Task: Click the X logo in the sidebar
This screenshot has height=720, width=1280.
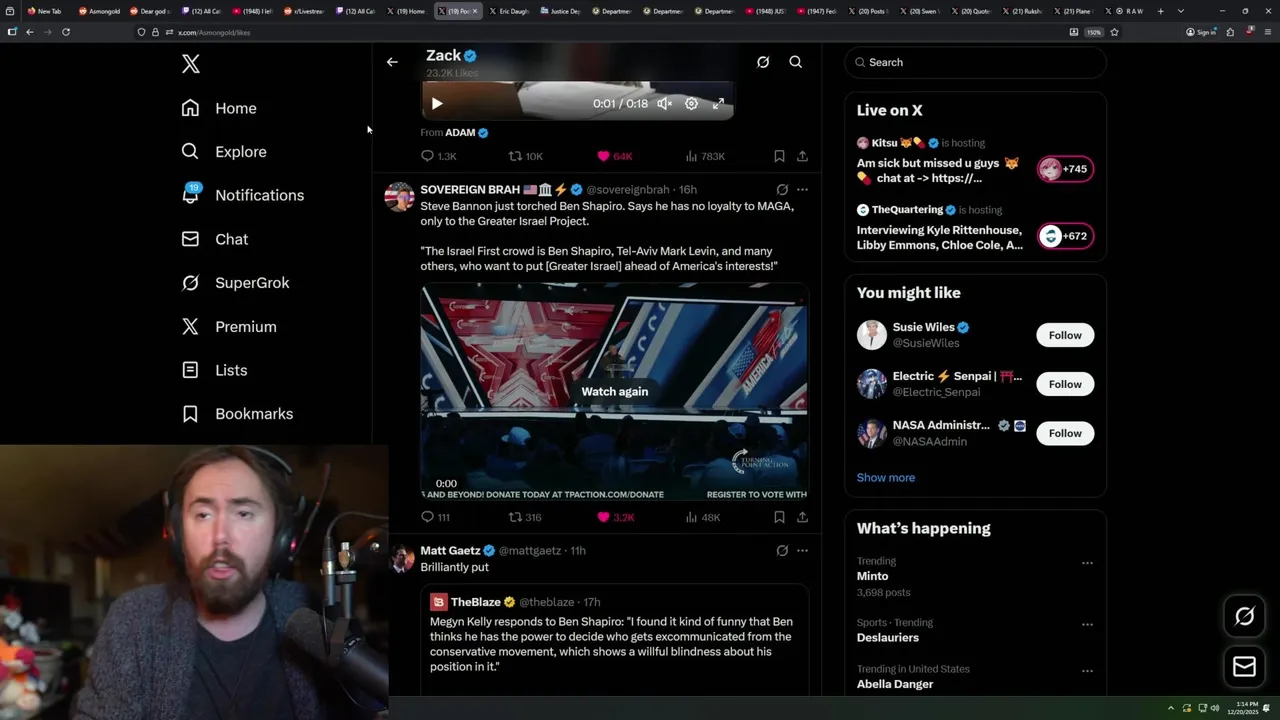Action: click(x=190, y=64)
